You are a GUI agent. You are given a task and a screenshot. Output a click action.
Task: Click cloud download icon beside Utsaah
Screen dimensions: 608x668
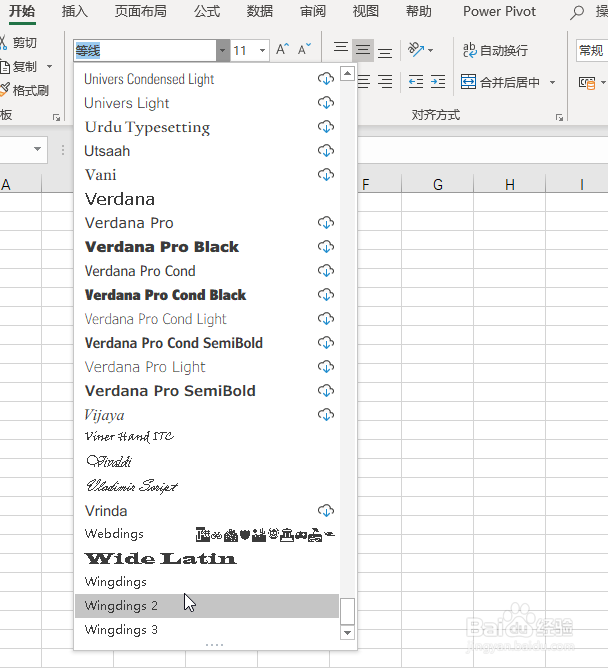point(326,150)
